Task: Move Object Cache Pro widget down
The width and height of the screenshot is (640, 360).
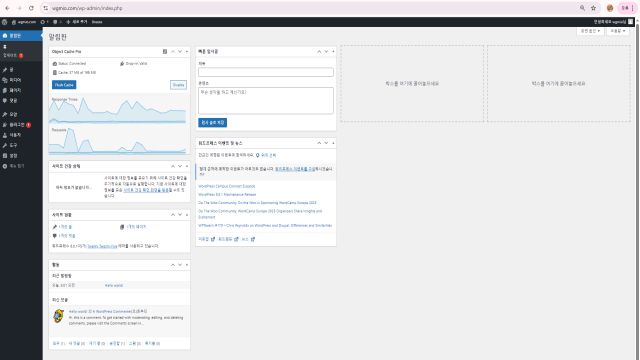Action: click(x=180, y=52)
